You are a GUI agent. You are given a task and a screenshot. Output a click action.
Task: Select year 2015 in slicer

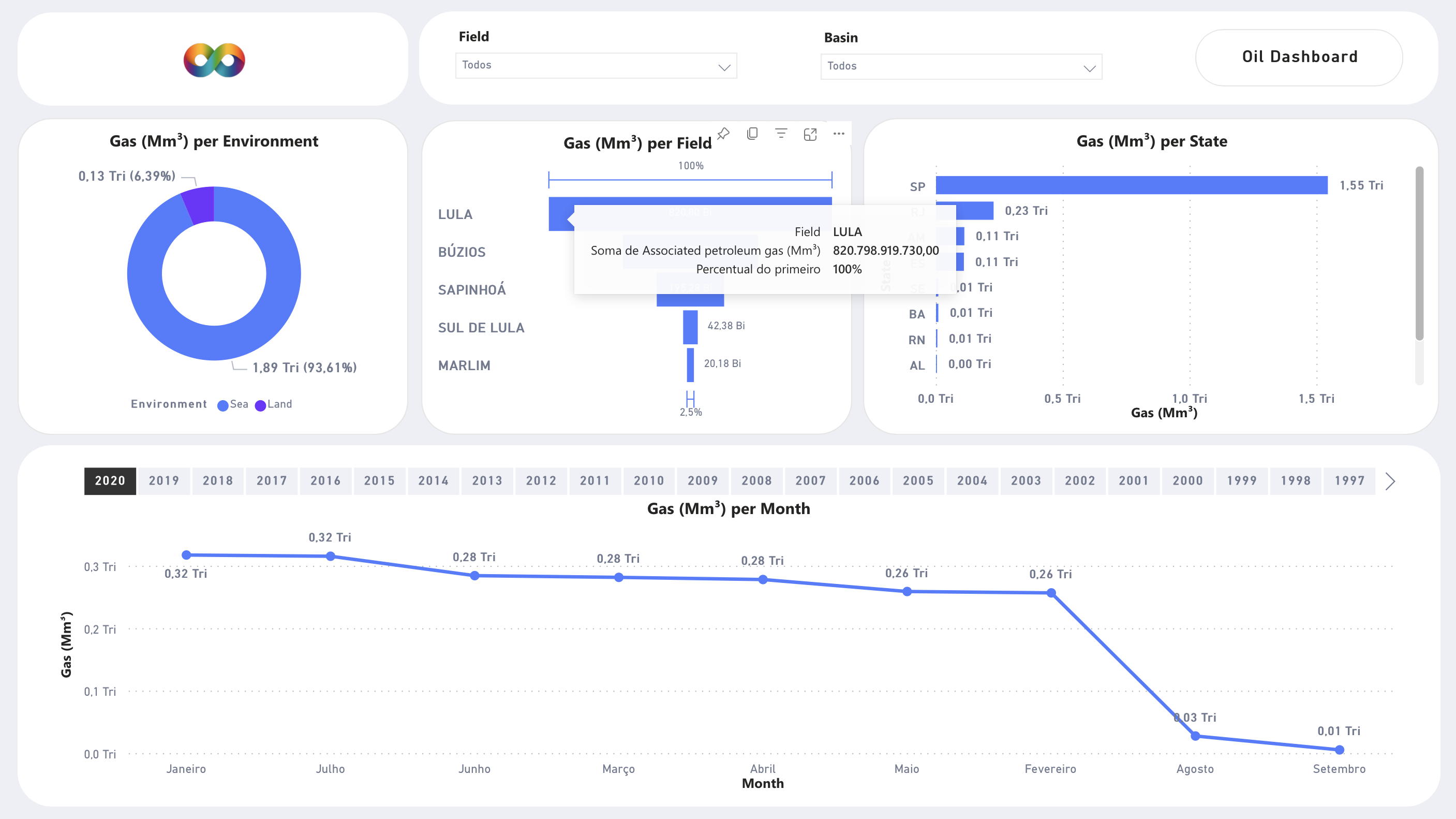coord(379,481)
